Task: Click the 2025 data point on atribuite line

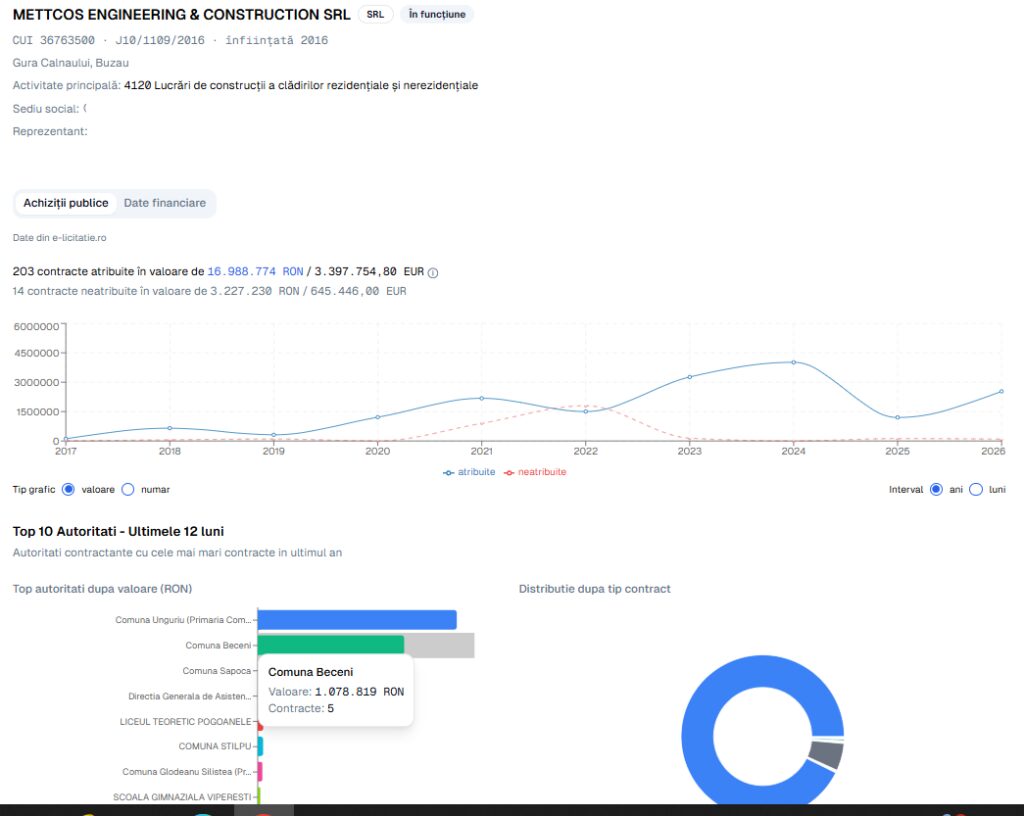Action: [897, 418]
